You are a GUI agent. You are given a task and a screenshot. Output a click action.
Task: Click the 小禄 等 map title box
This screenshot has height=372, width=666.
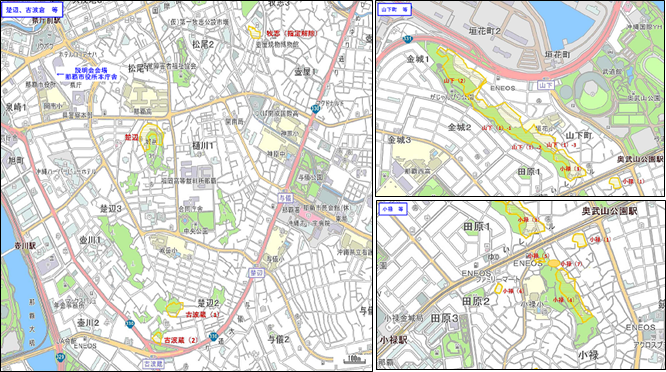click(392, 209)
